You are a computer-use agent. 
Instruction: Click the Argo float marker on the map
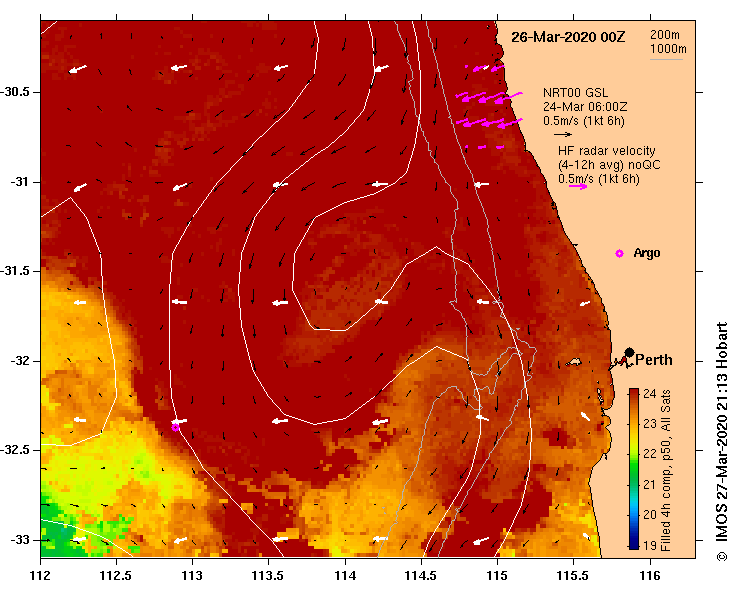point(175,428)
